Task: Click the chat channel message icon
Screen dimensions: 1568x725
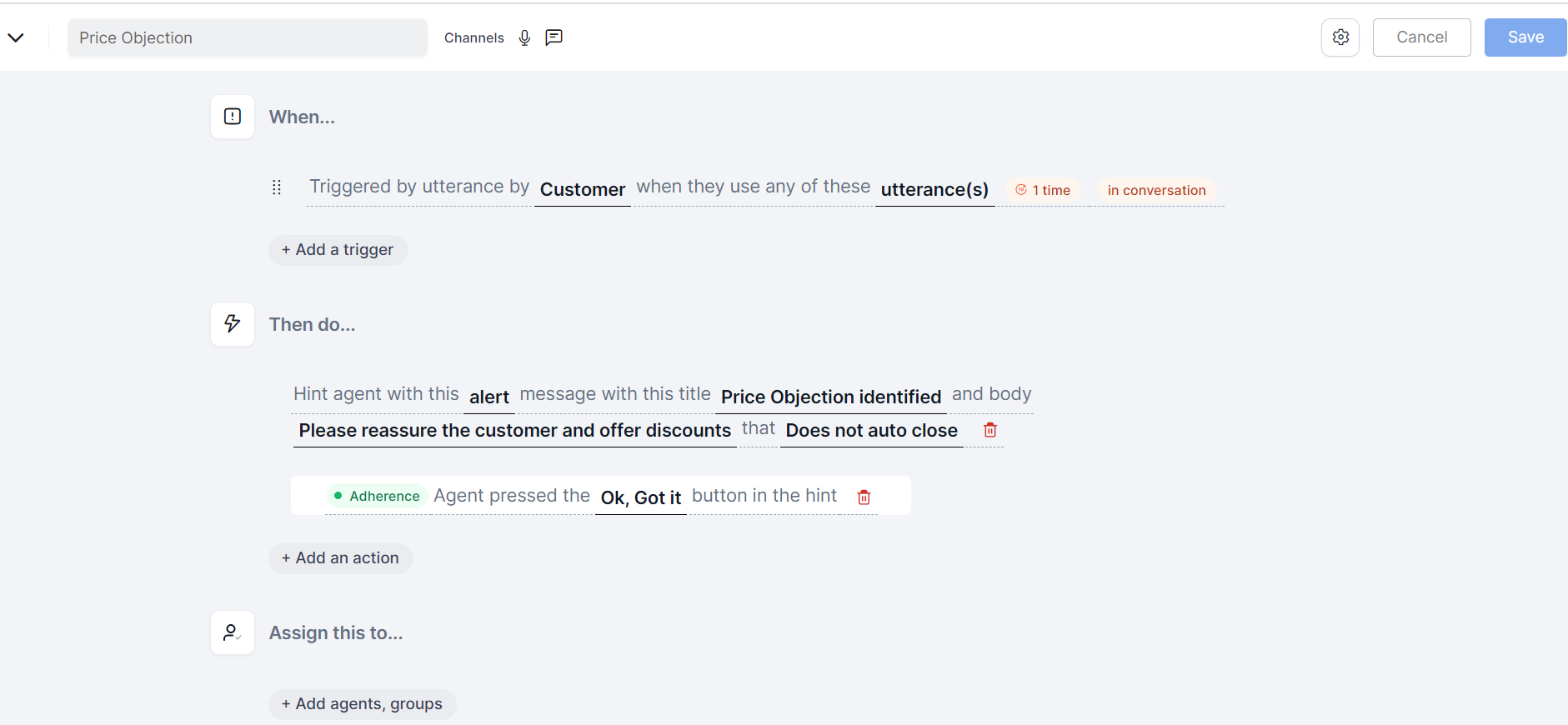Action: tap(554, 37)
